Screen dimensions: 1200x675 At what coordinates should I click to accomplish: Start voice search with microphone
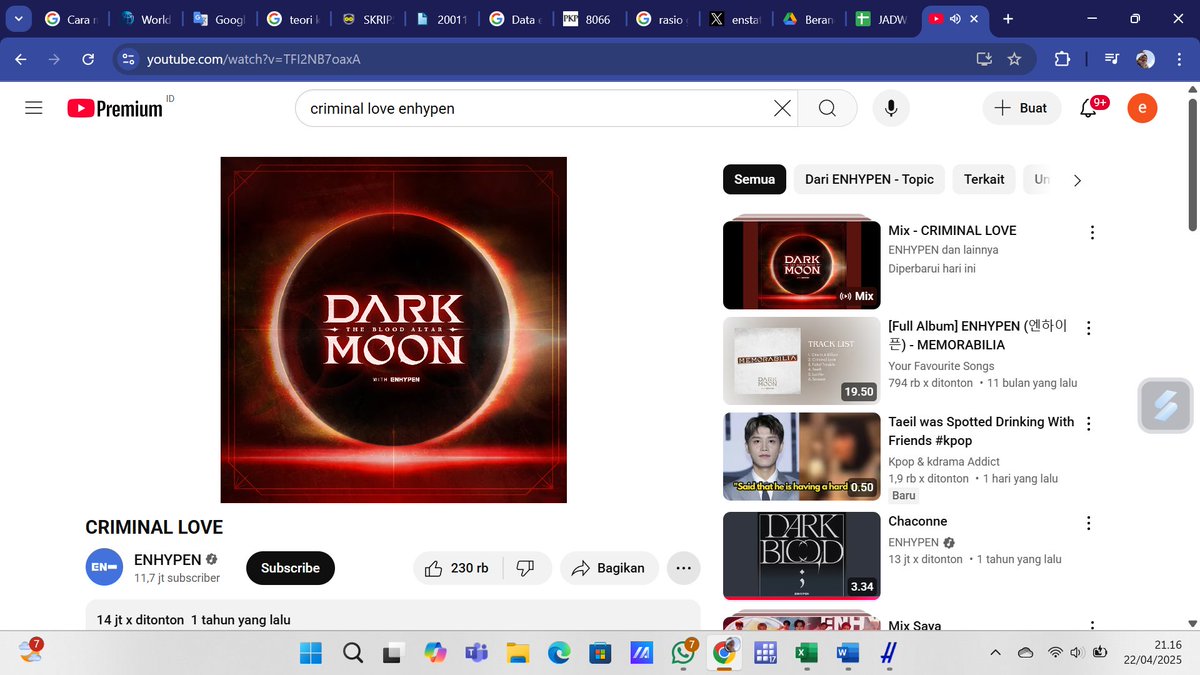tap(890, 108)
